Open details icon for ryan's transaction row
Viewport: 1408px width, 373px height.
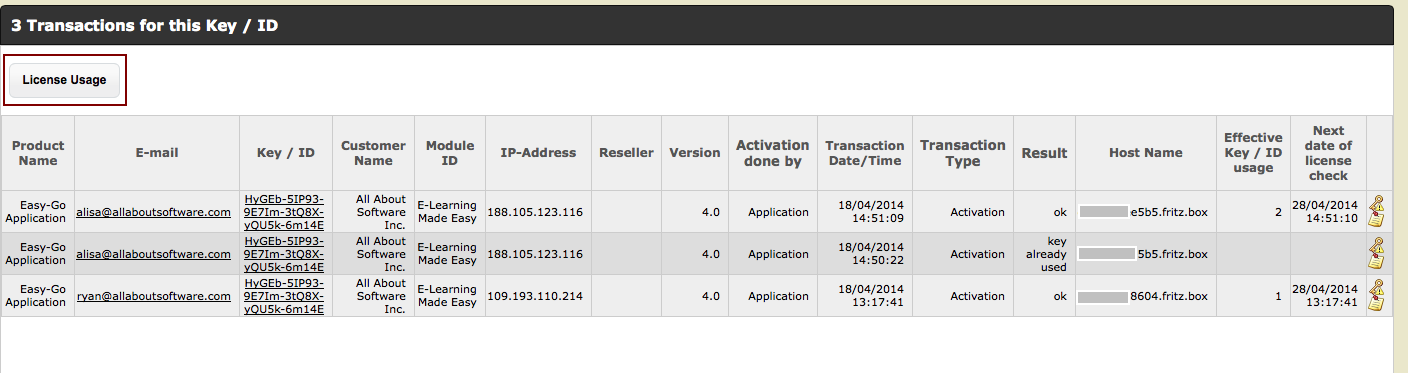(x=1378, y=296)
